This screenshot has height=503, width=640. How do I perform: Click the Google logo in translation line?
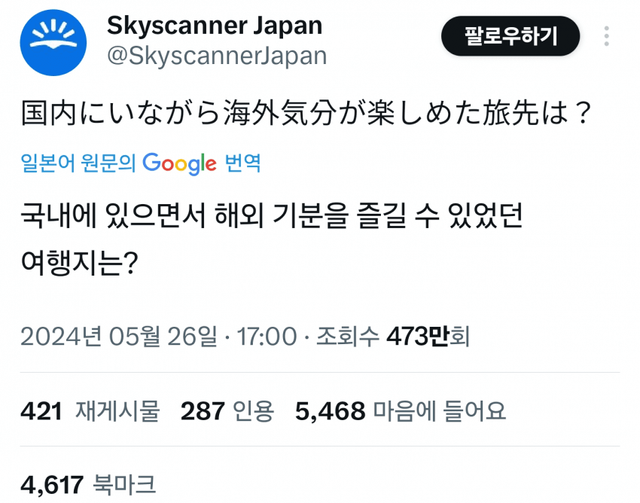pyautogui.click(x=180, y=163)
